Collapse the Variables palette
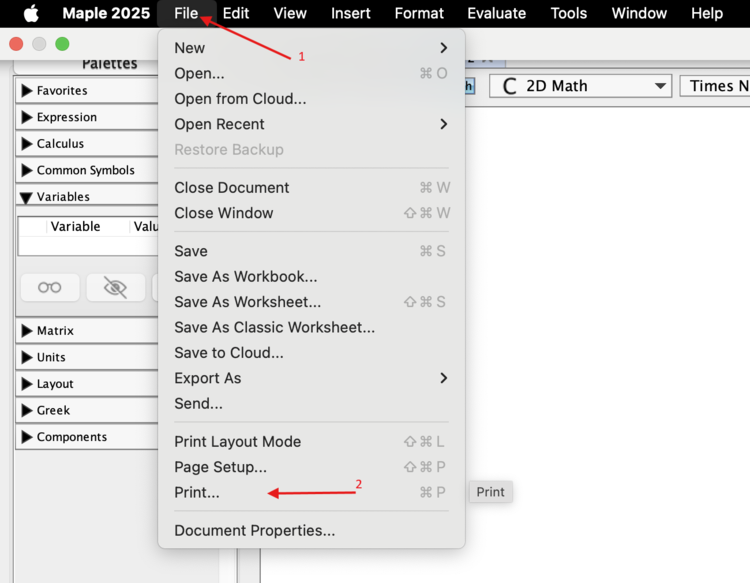This screenshot has height=583, width=750. click(28, 197)
